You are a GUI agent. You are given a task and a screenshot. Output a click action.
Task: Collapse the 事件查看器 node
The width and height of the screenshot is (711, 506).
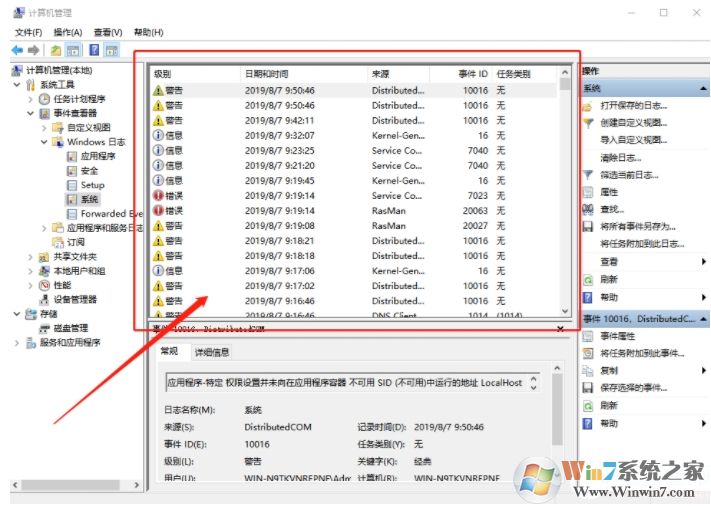coord(31,113)
